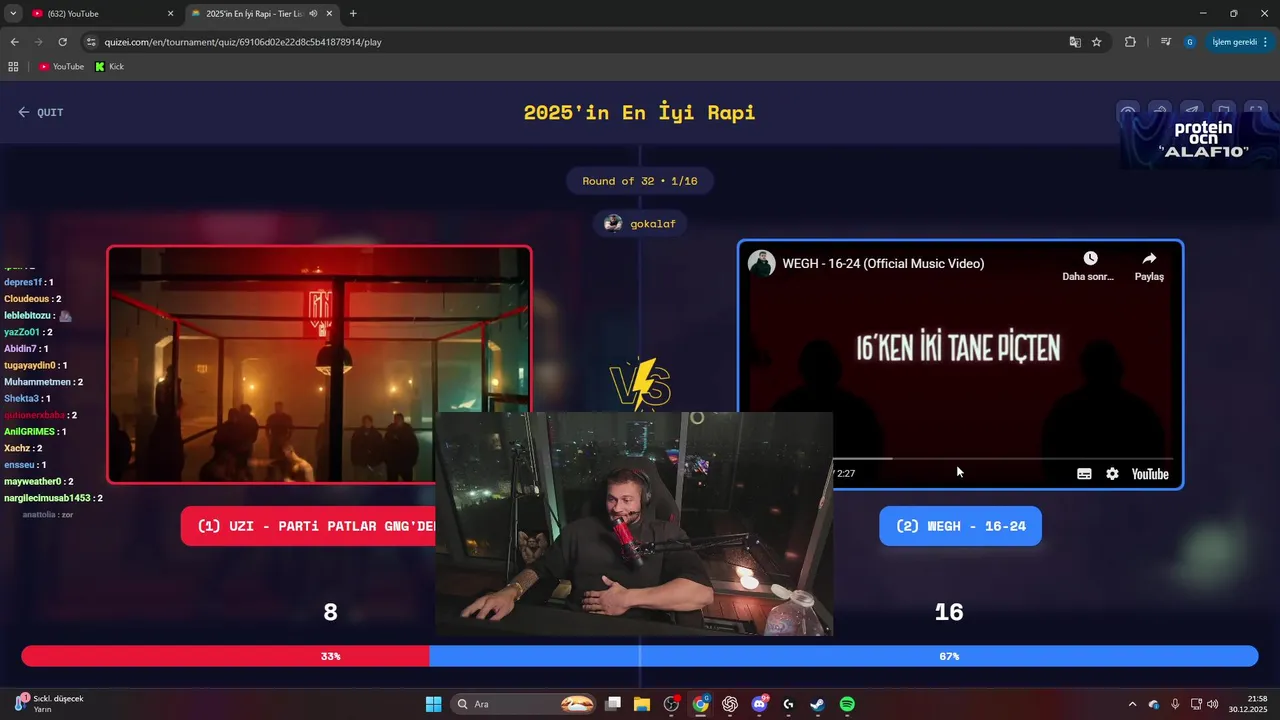
Task: Close the YouTube tab
Action: tap(170, 14)
